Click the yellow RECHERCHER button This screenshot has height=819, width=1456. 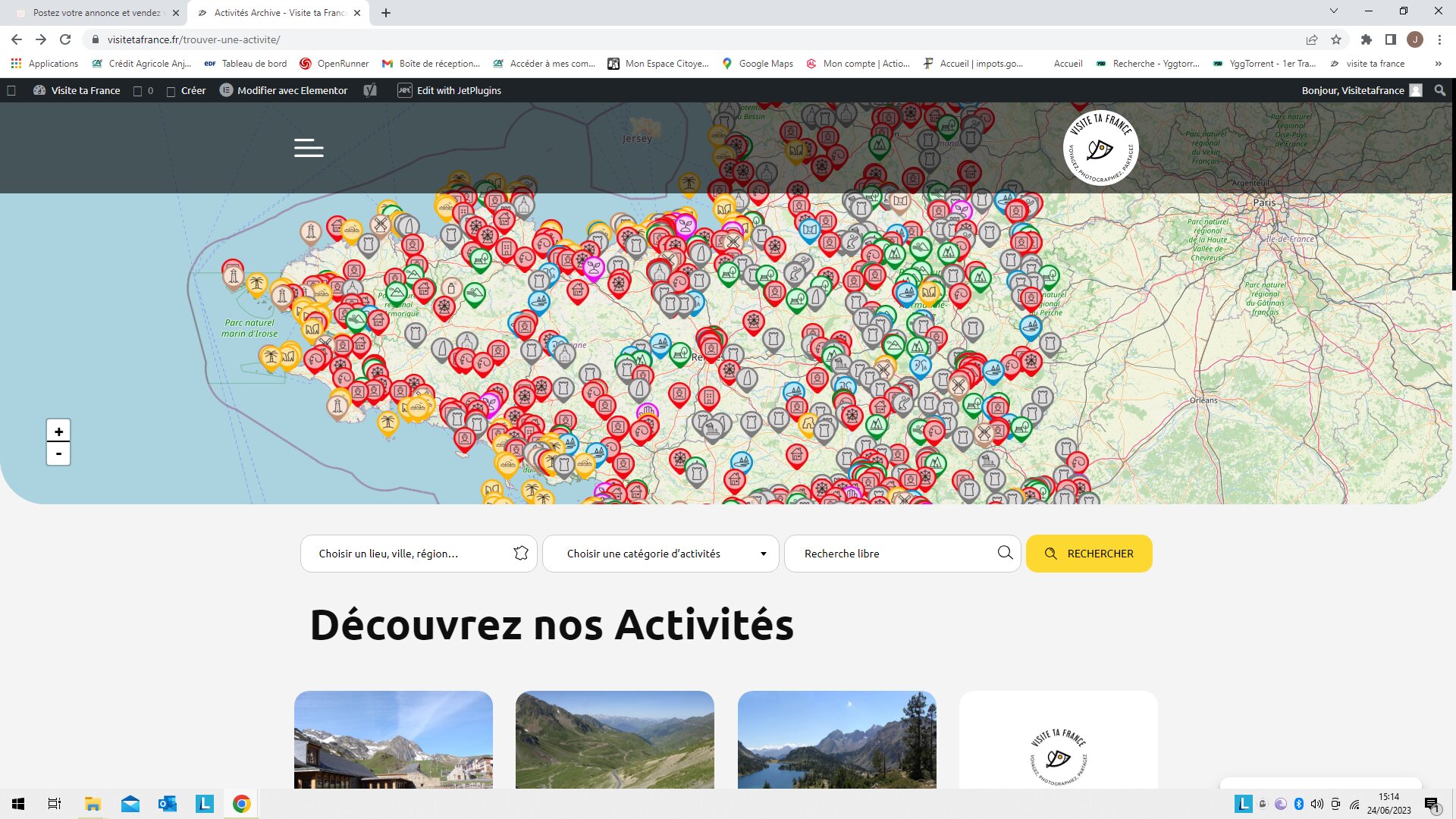click(1089, 554)
